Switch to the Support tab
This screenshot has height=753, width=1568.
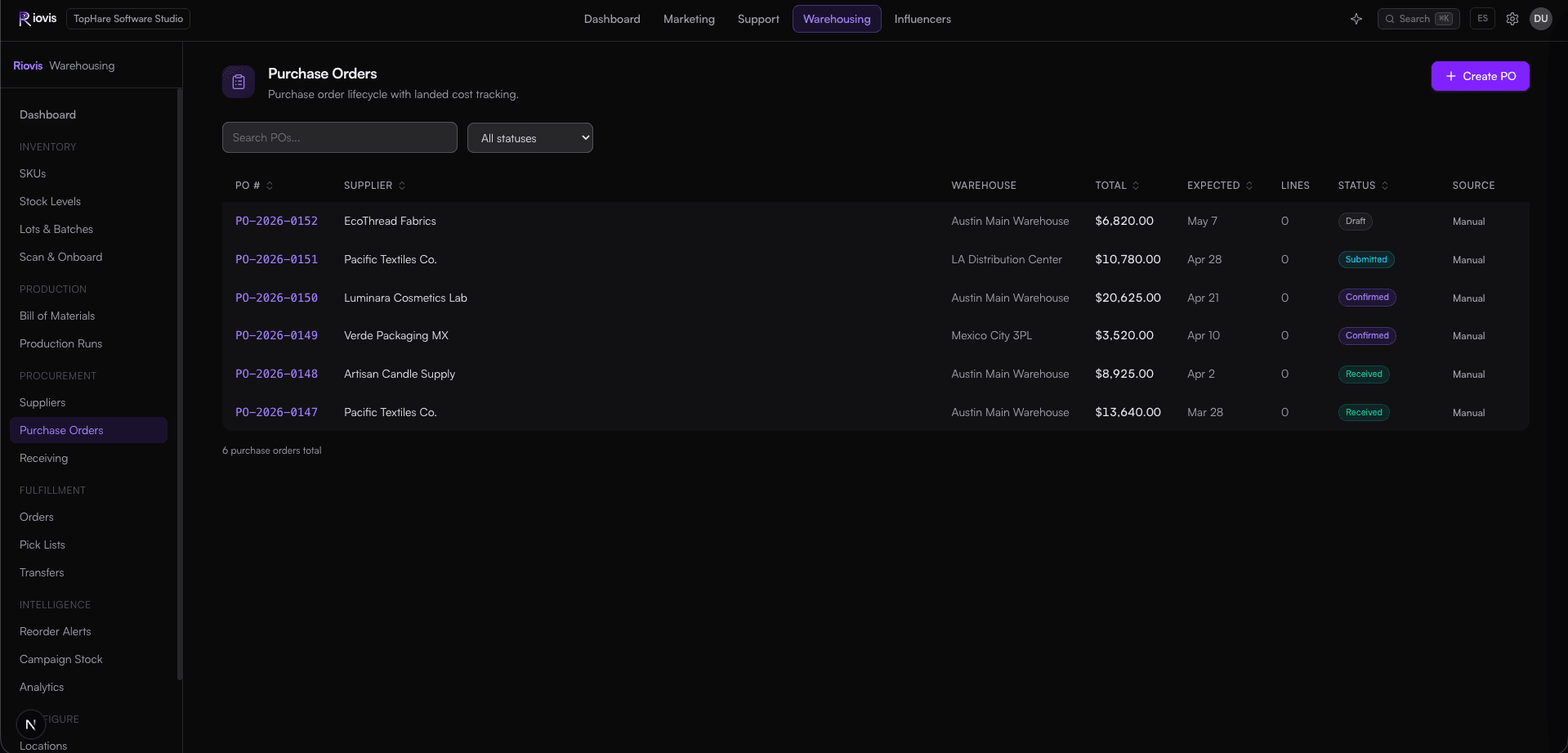[758, 19]
